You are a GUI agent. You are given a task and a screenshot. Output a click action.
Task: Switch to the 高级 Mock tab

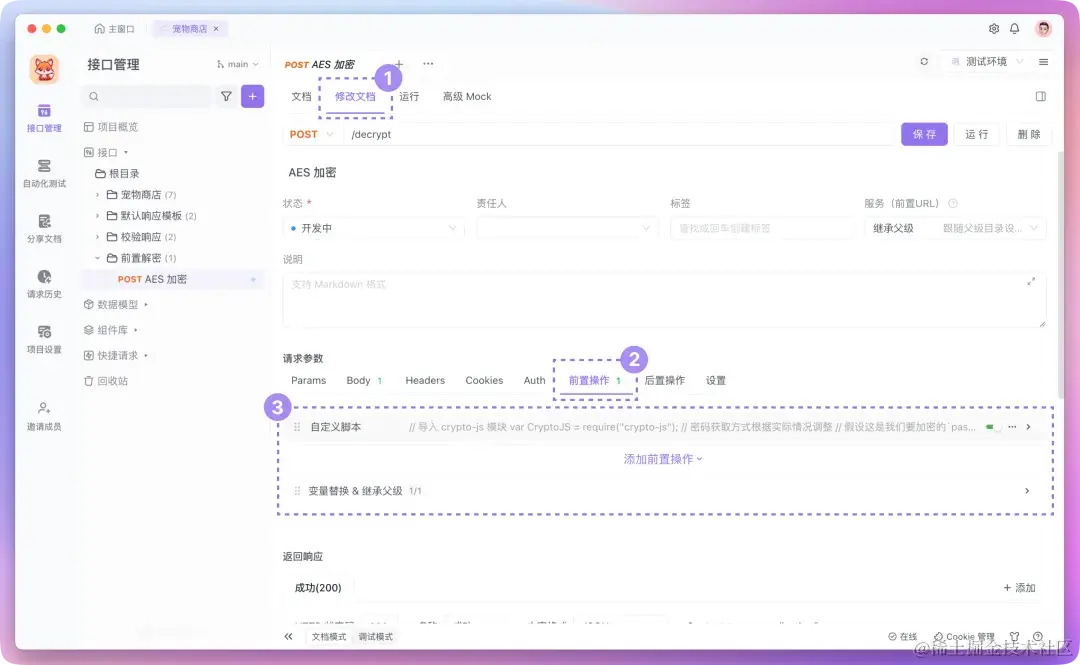(x=466, y=96)
